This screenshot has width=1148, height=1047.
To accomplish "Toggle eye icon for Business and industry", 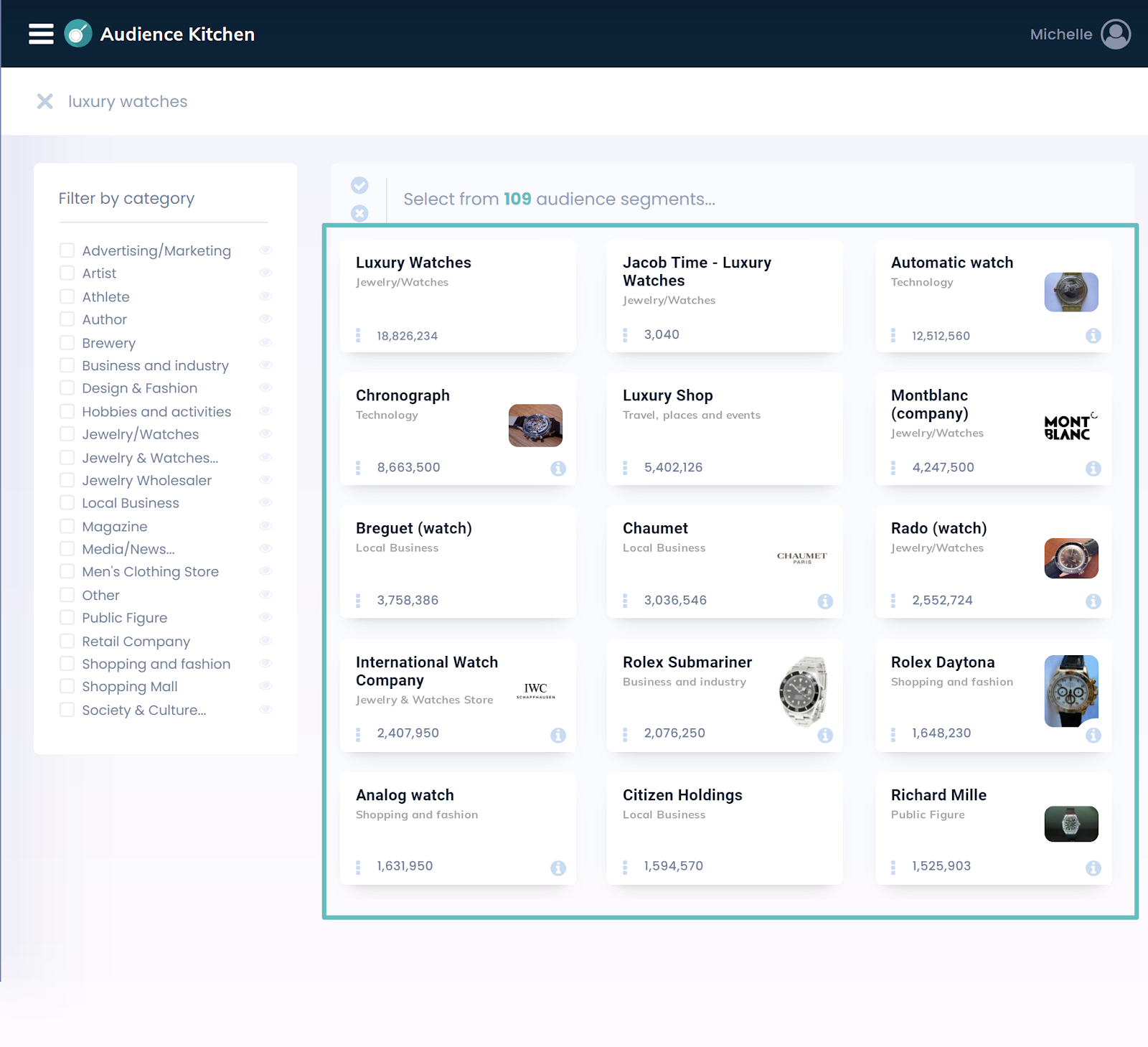I will tap(265, 365).
